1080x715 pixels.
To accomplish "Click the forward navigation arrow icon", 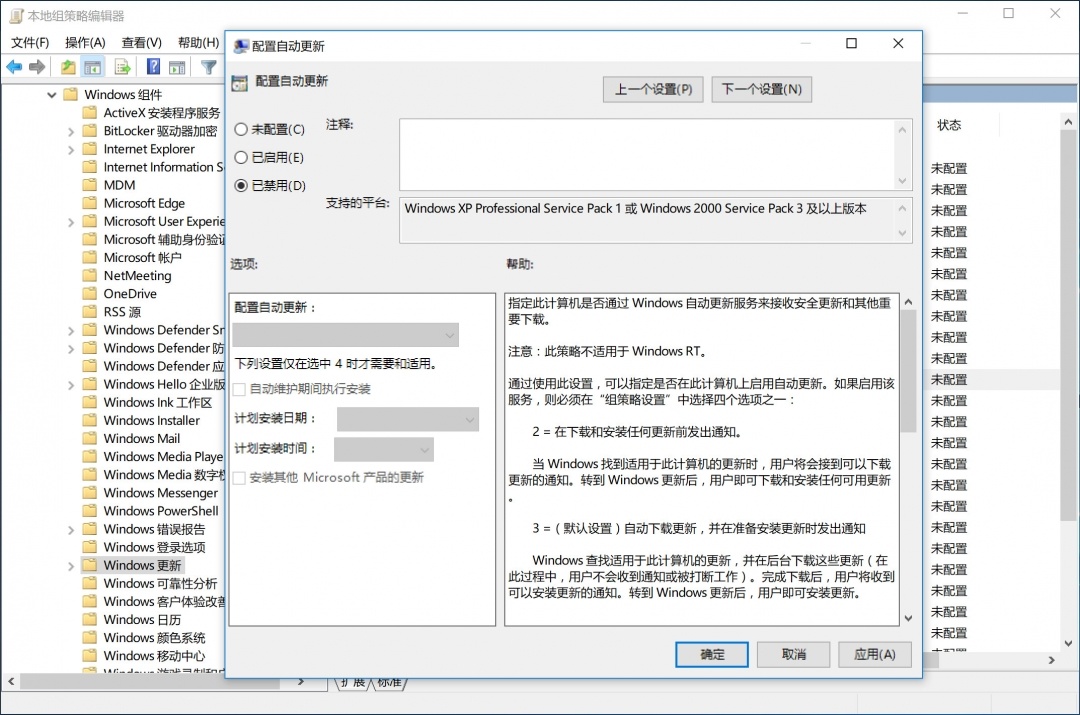I will 37,66.
